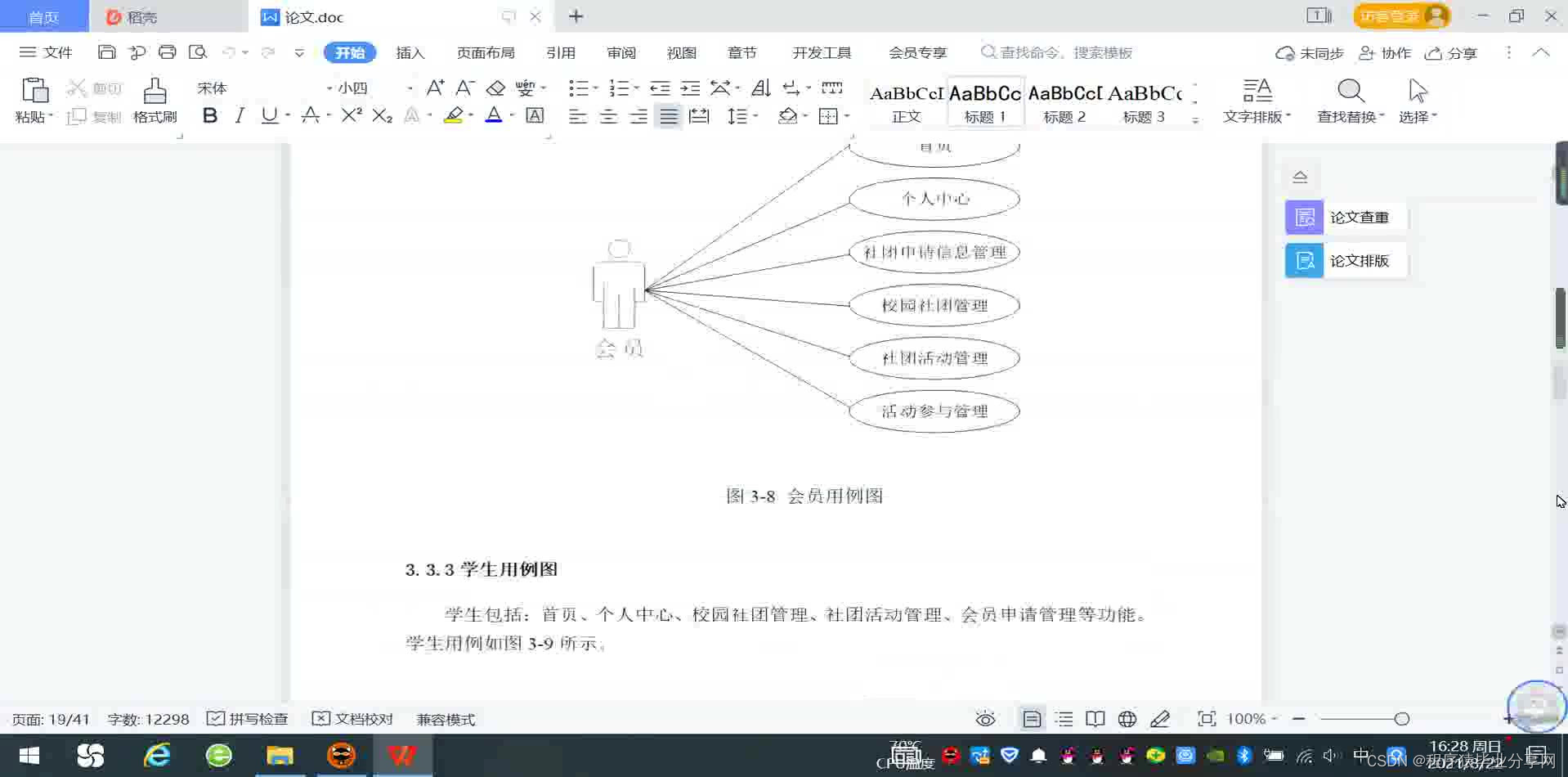Click the Increase Font Size icon

(436, 88)
